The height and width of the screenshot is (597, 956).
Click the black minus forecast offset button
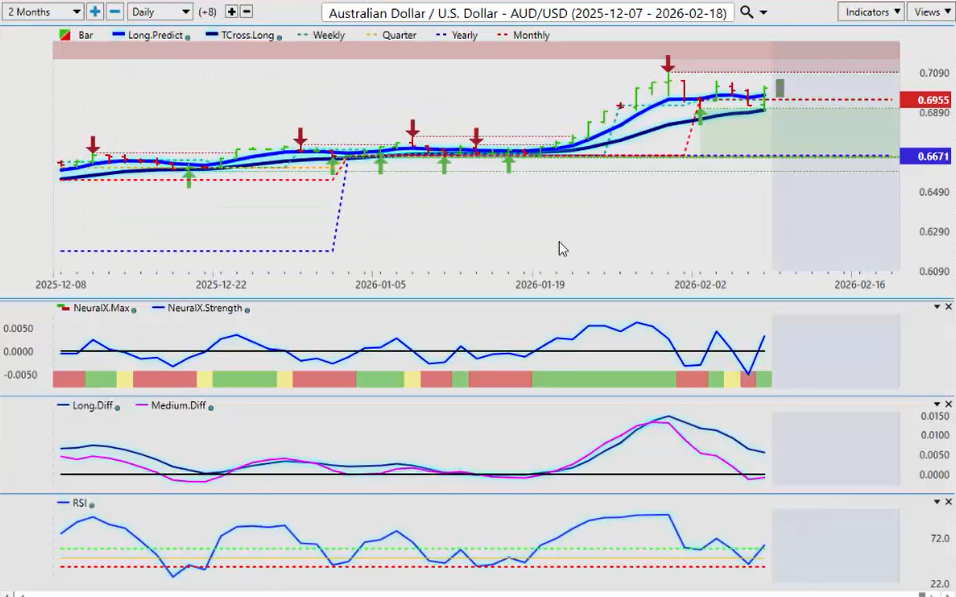pos(247,12)
